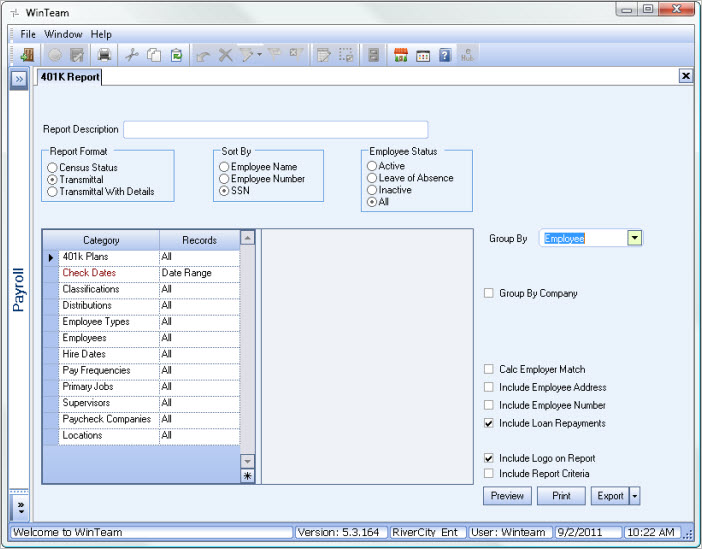
Task: Select the Census Status report format
Action: (x=53, y=168)
